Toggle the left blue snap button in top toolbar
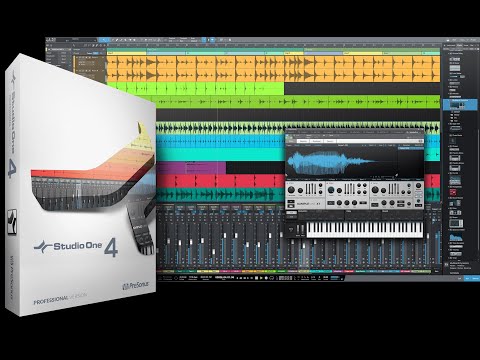Screen dimensions: 480x360 click(205, 40)
